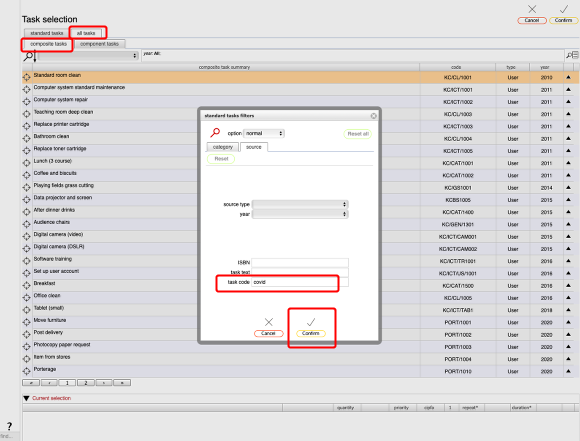
Task: Click up-arrow icon on Computer system repair row
Action: [568, 101]
